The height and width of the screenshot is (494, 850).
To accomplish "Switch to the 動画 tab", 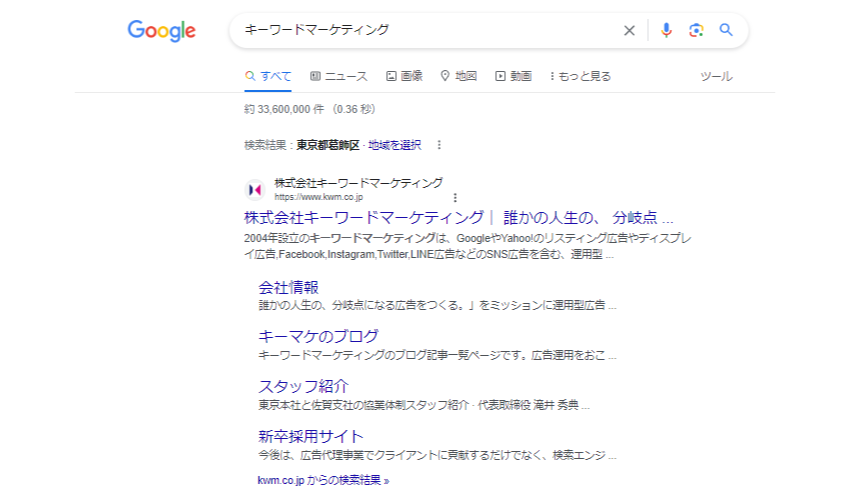I will point(513,76).
